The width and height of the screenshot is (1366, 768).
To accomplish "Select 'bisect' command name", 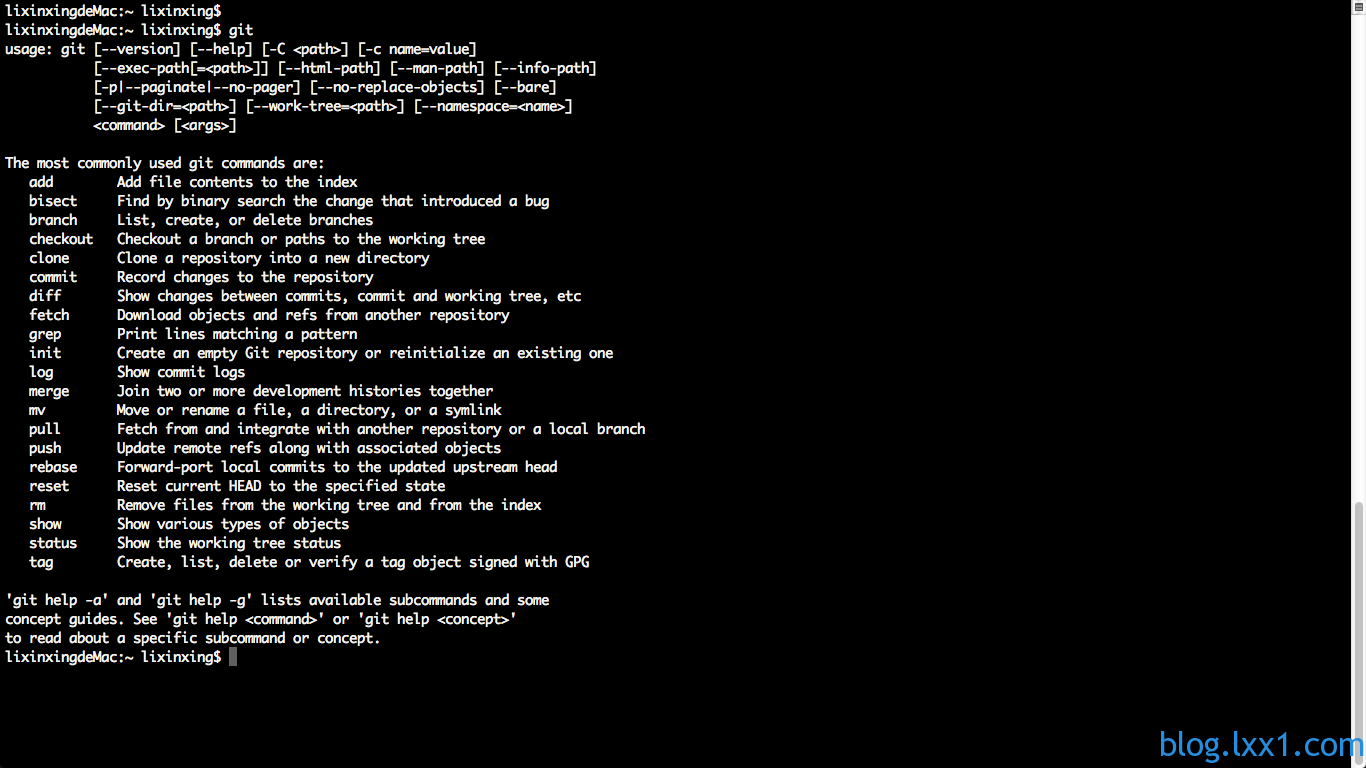I will click(x=53, y=201).
